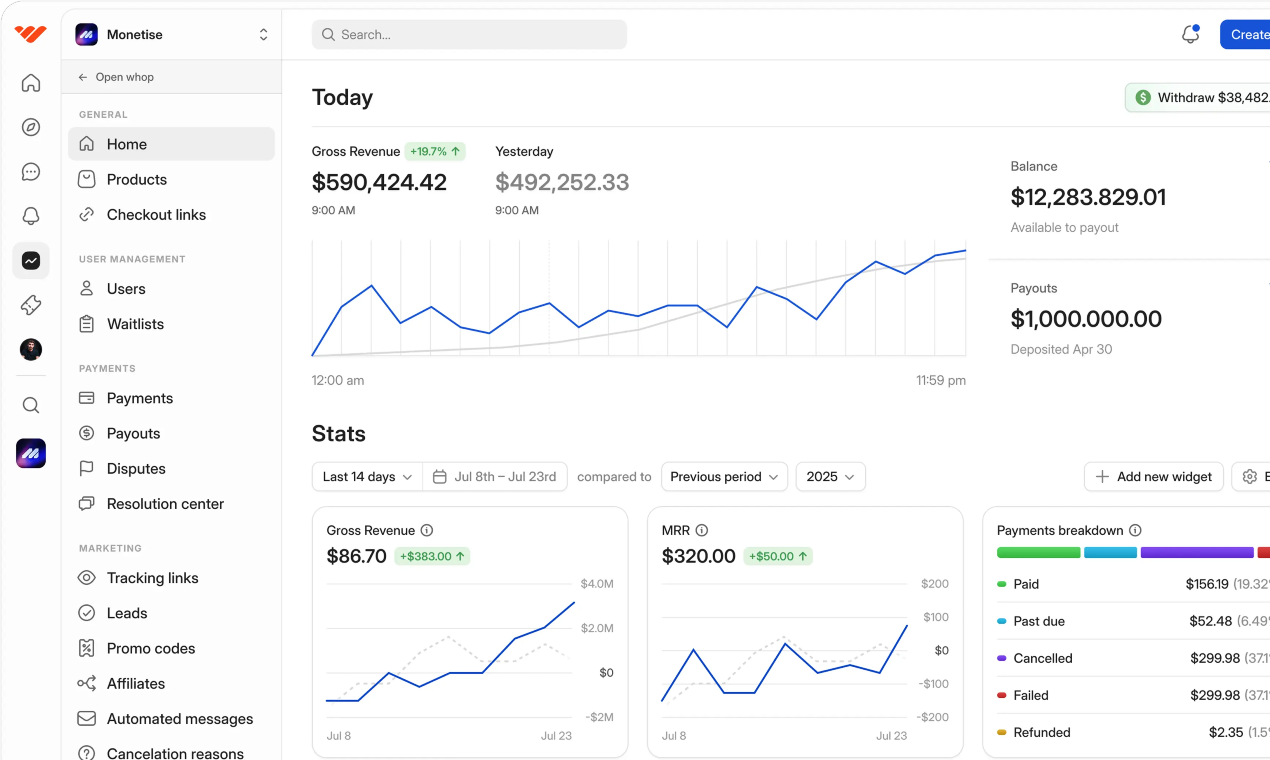Open the Discover compass icon
The image size is (1270, 760).
[x=30, y=128]
